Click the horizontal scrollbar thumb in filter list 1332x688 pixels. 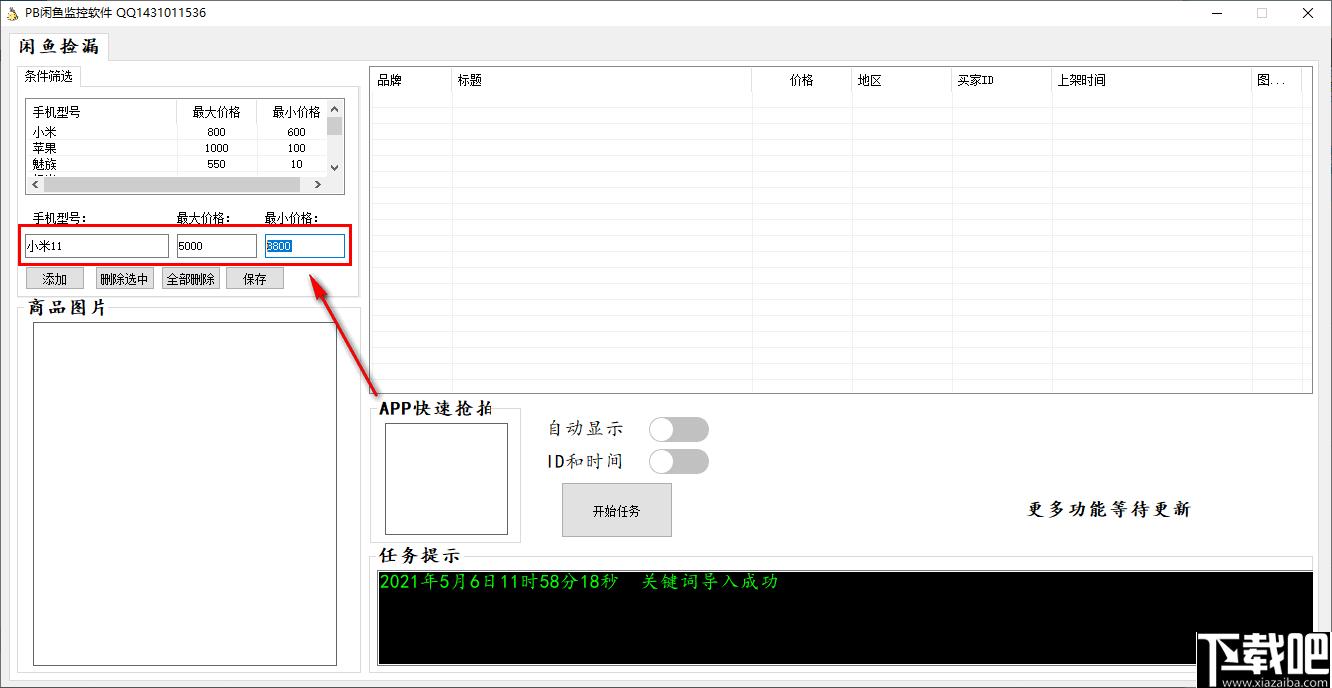[x=171, y=185]
